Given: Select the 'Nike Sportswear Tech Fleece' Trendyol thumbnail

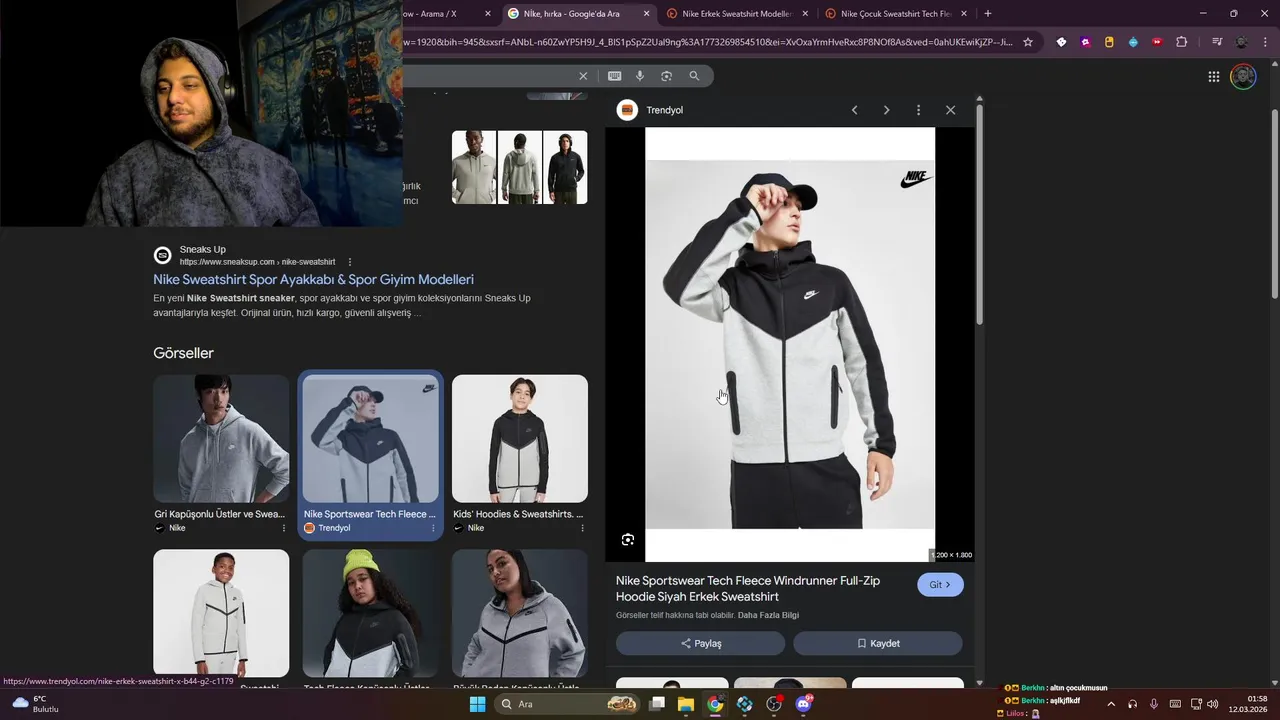Looking at the screenshot, I should tap(370, 439).
